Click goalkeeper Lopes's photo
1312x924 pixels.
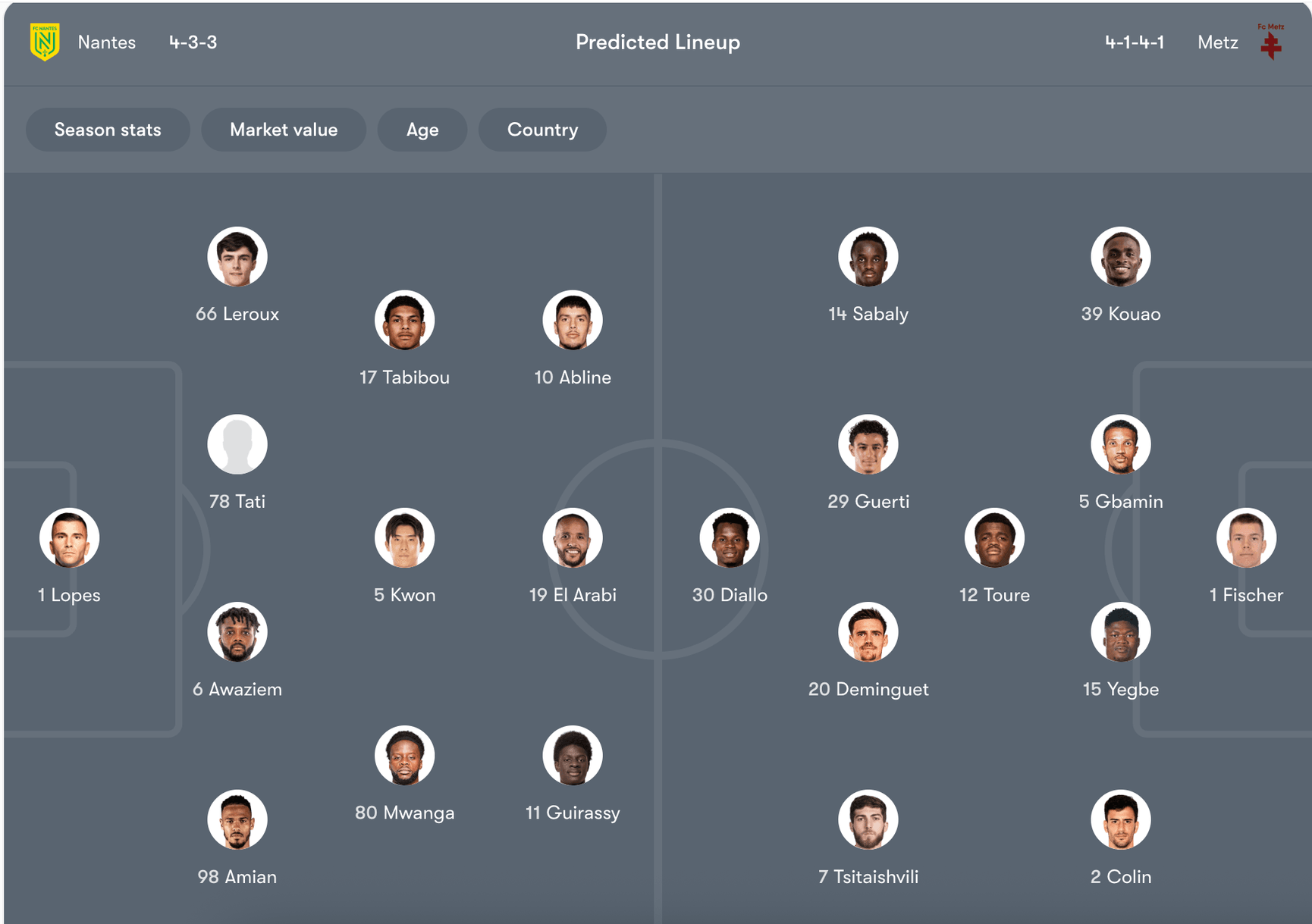click(x=70, y=538)
